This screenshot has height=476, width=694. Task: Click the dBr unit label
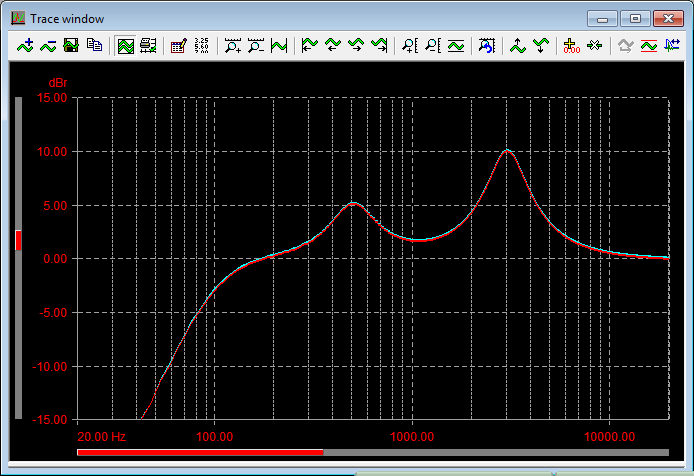[58, 83]
